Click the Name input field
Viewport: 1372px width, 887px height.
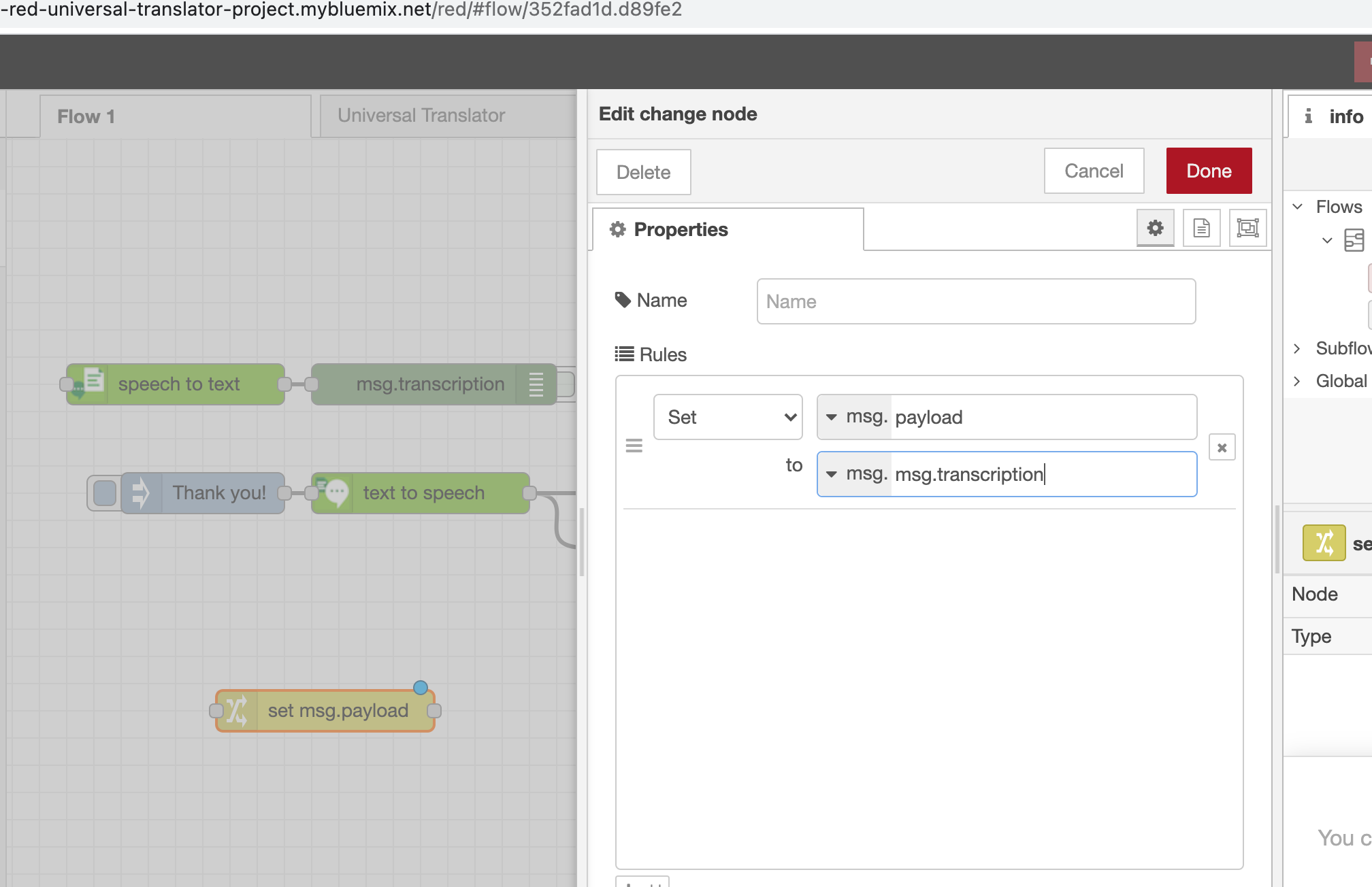point(975,301)
